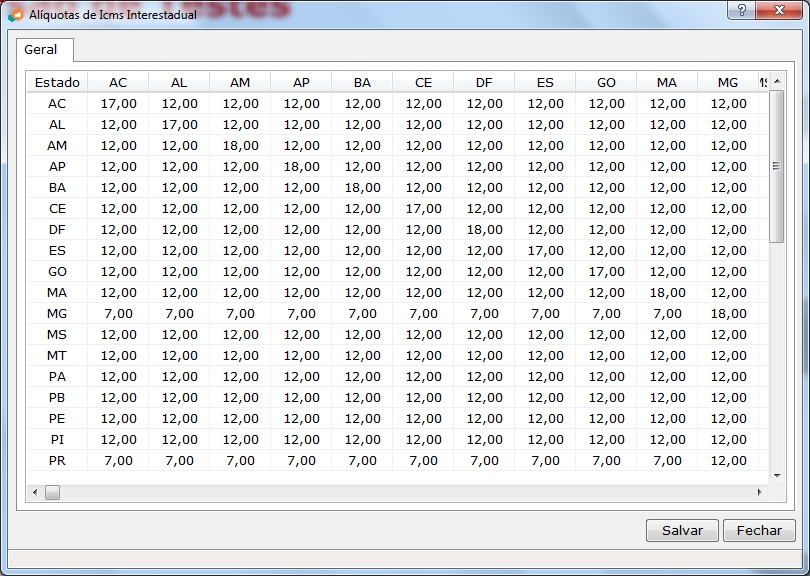Click the Fechar button
The width and height of the screenshot is (810, 576).
click(x=759, y=531)
